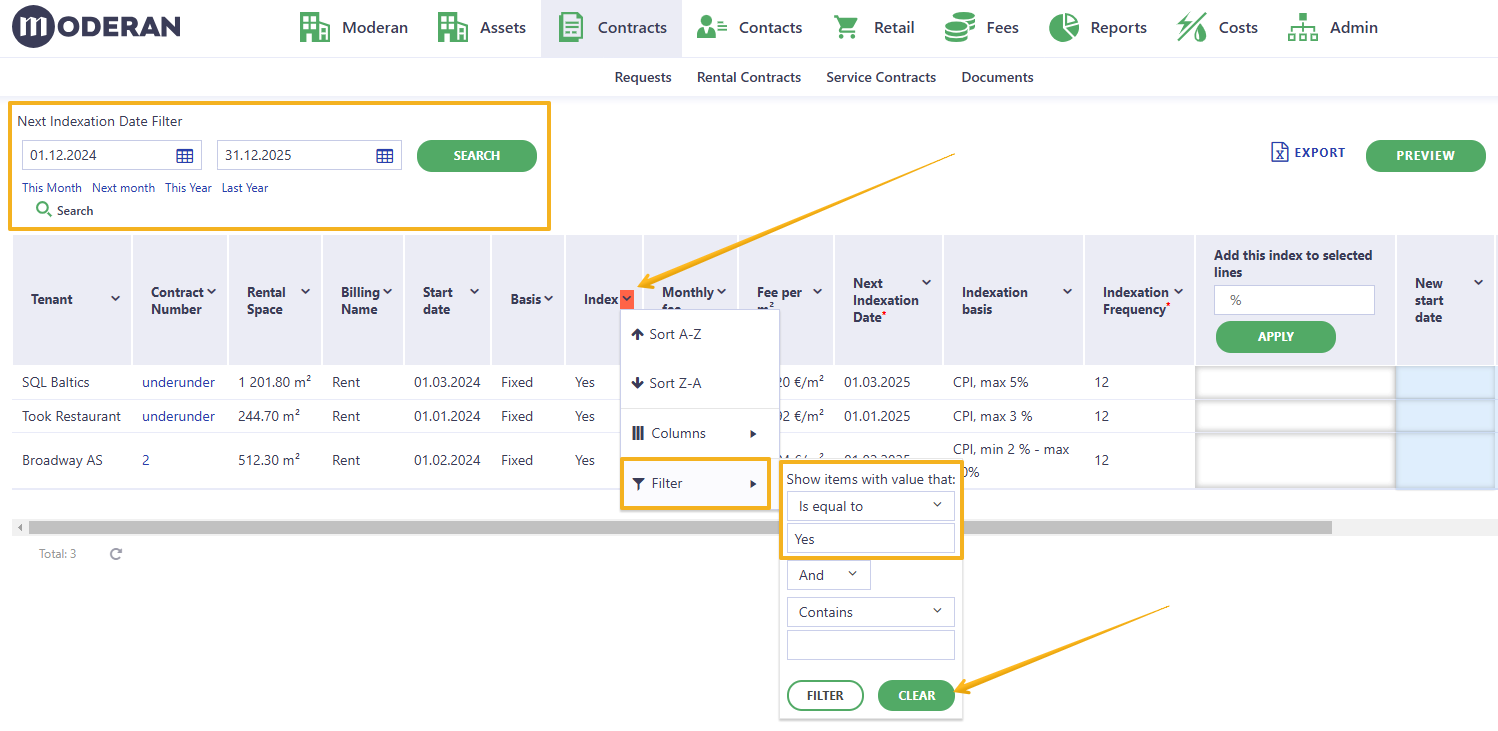Click the Contacts person icon

(x=712, y=27)
